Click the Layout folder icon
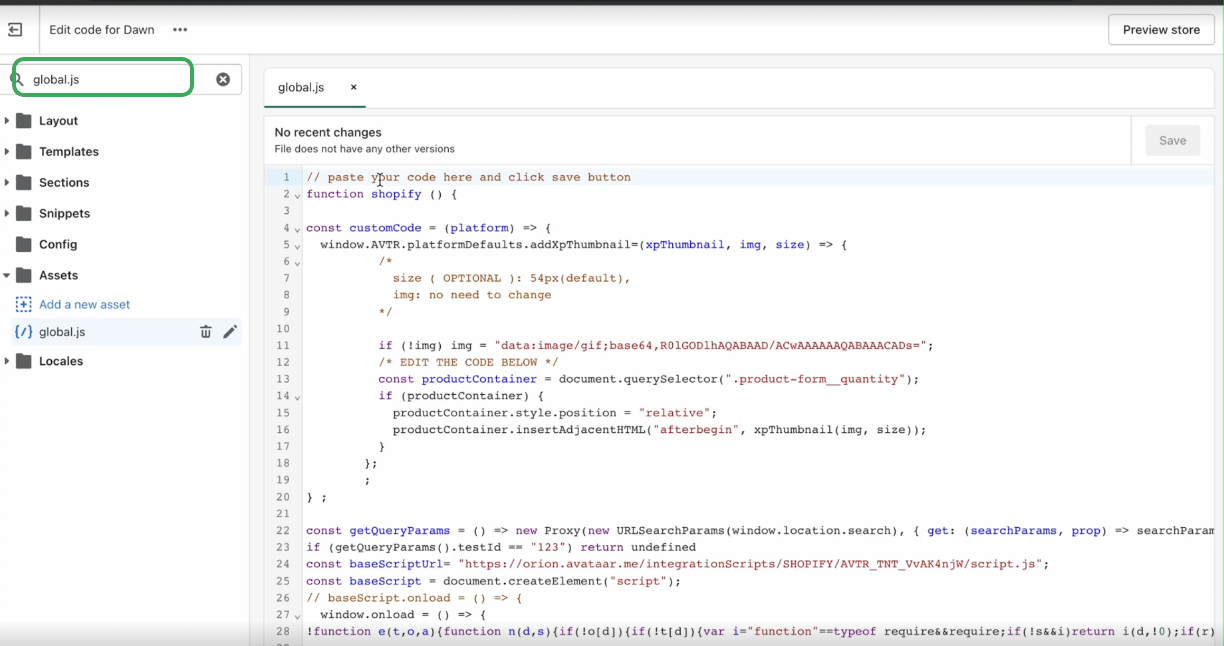The width and height of the screenshot is (1224, 646). point(24,121)
